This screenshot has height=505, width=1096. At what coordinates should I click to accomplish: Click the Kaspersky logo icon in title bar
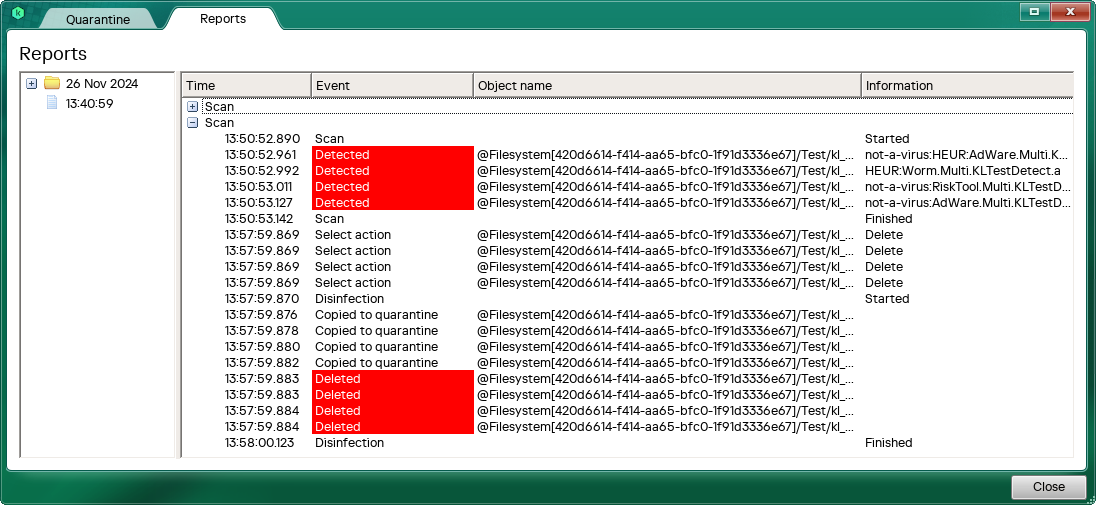tap(17, 12)
